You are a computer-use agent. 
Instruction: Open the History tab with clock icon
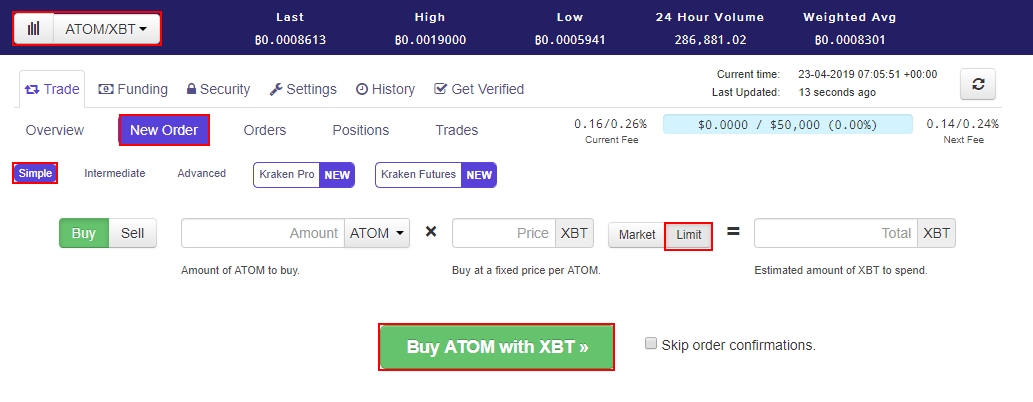click(385, 89)
